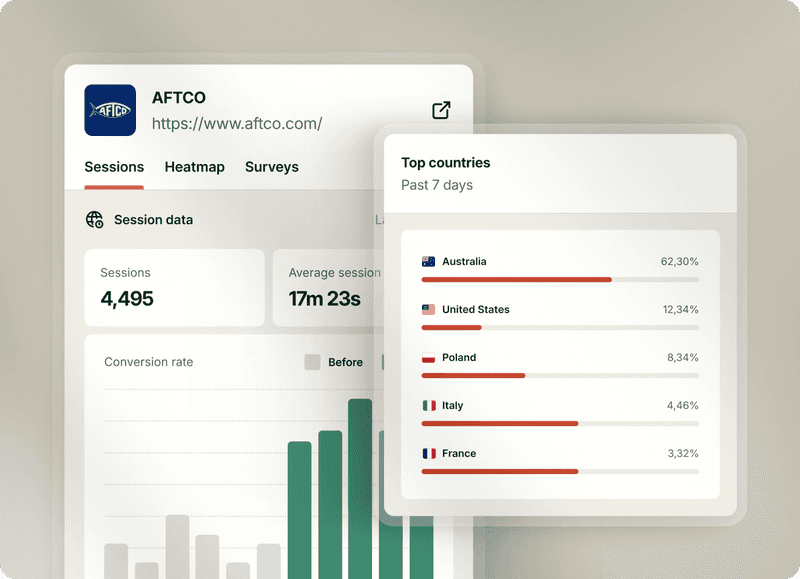This screenshot has width=800, height=579.
Task: Click the Australia flag icon
Action: pyautogui.click(x=428, y=262)
